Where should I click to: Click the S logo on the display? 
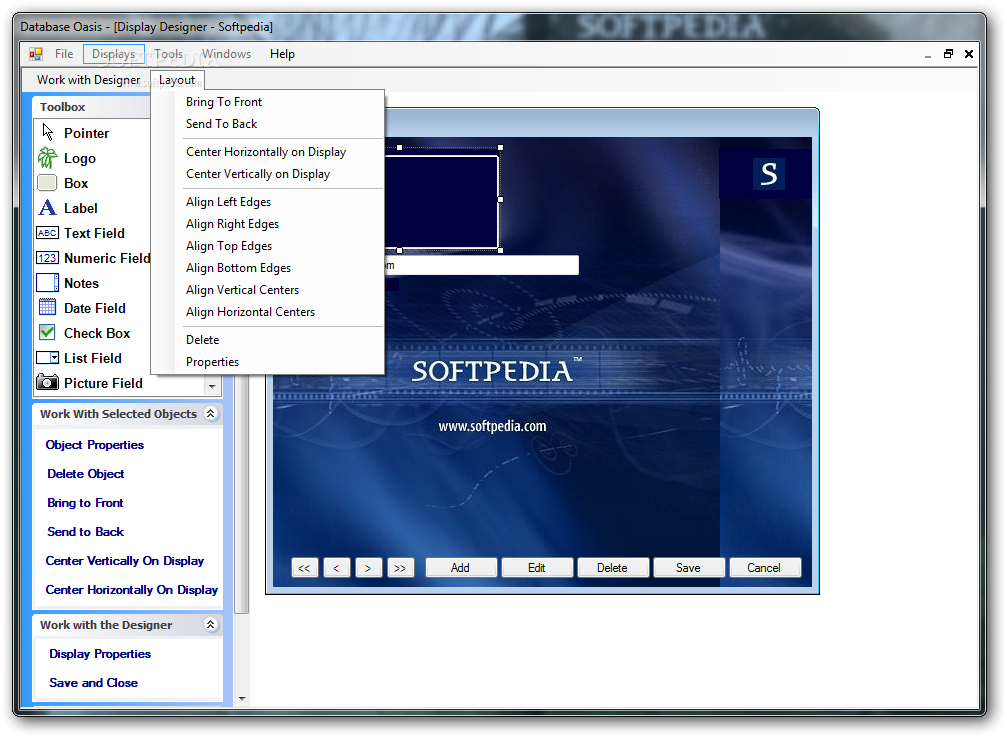click(x=769, y=174)
